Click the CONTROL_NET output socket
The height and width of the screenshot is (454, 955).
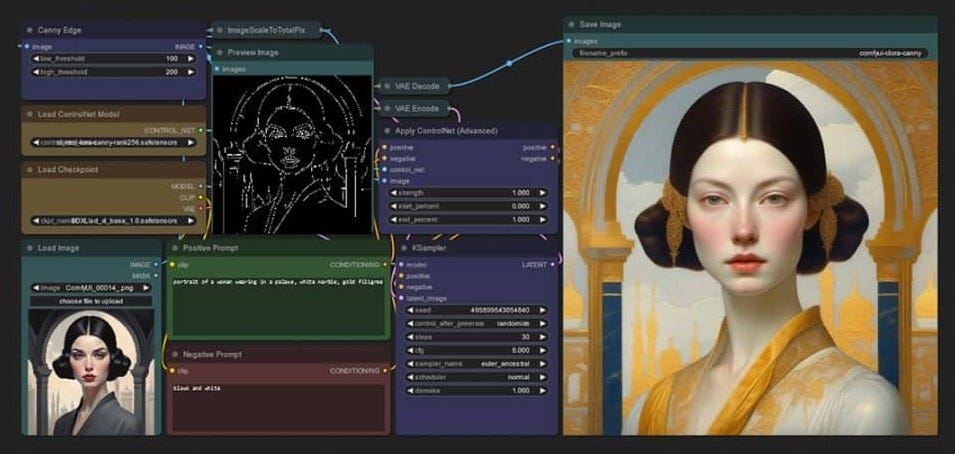(200, 130)
